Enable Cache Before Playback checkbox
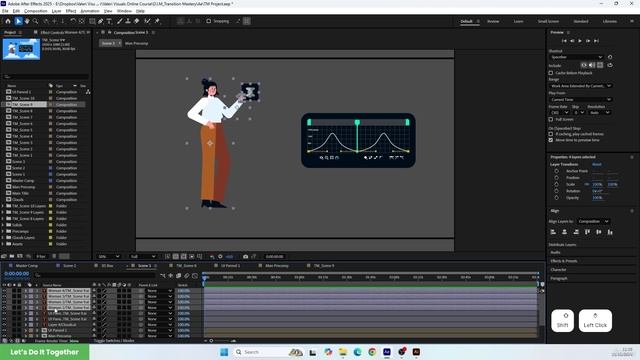 click(x=551, y=73)
